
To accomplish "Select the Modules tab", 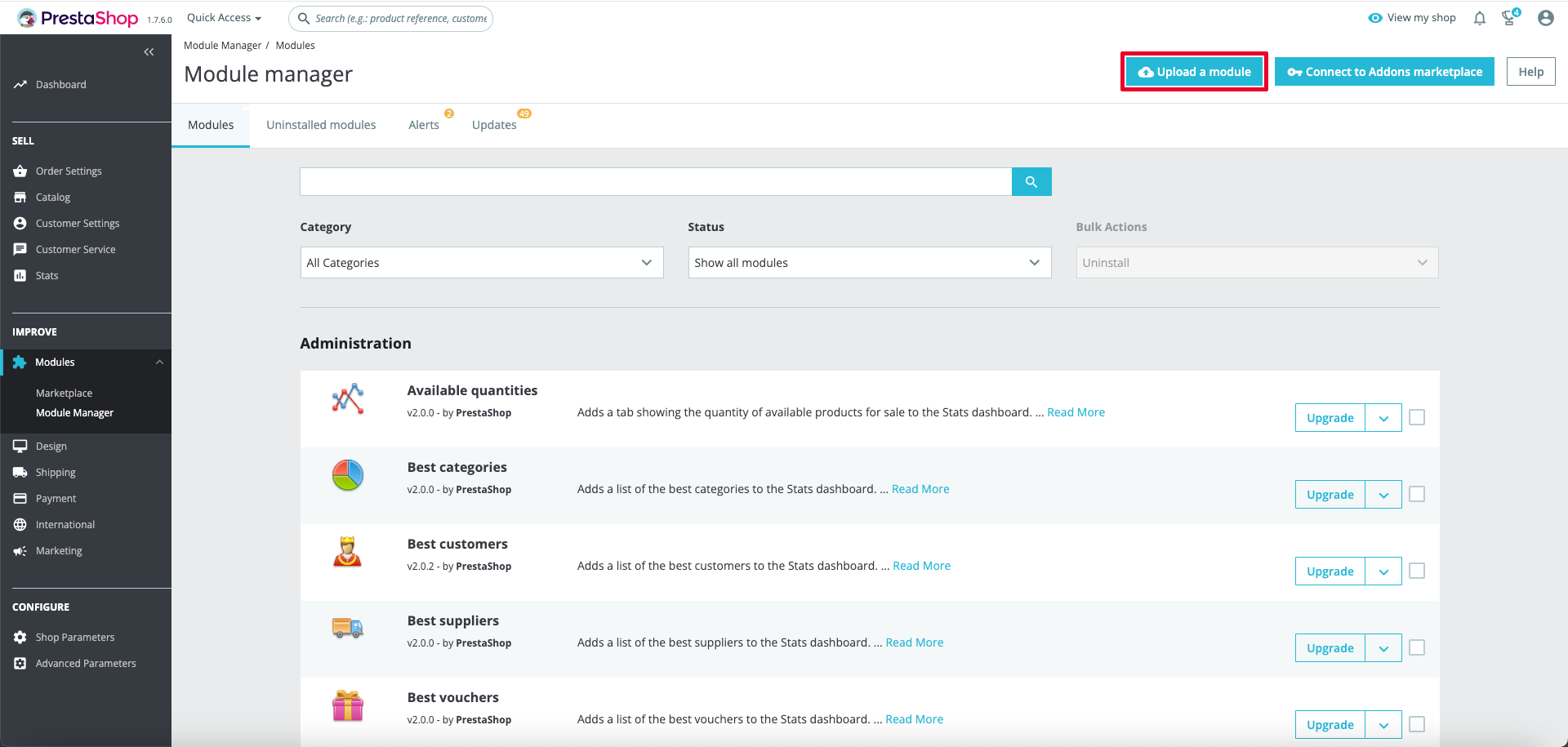I will click(x=211, y=125).
